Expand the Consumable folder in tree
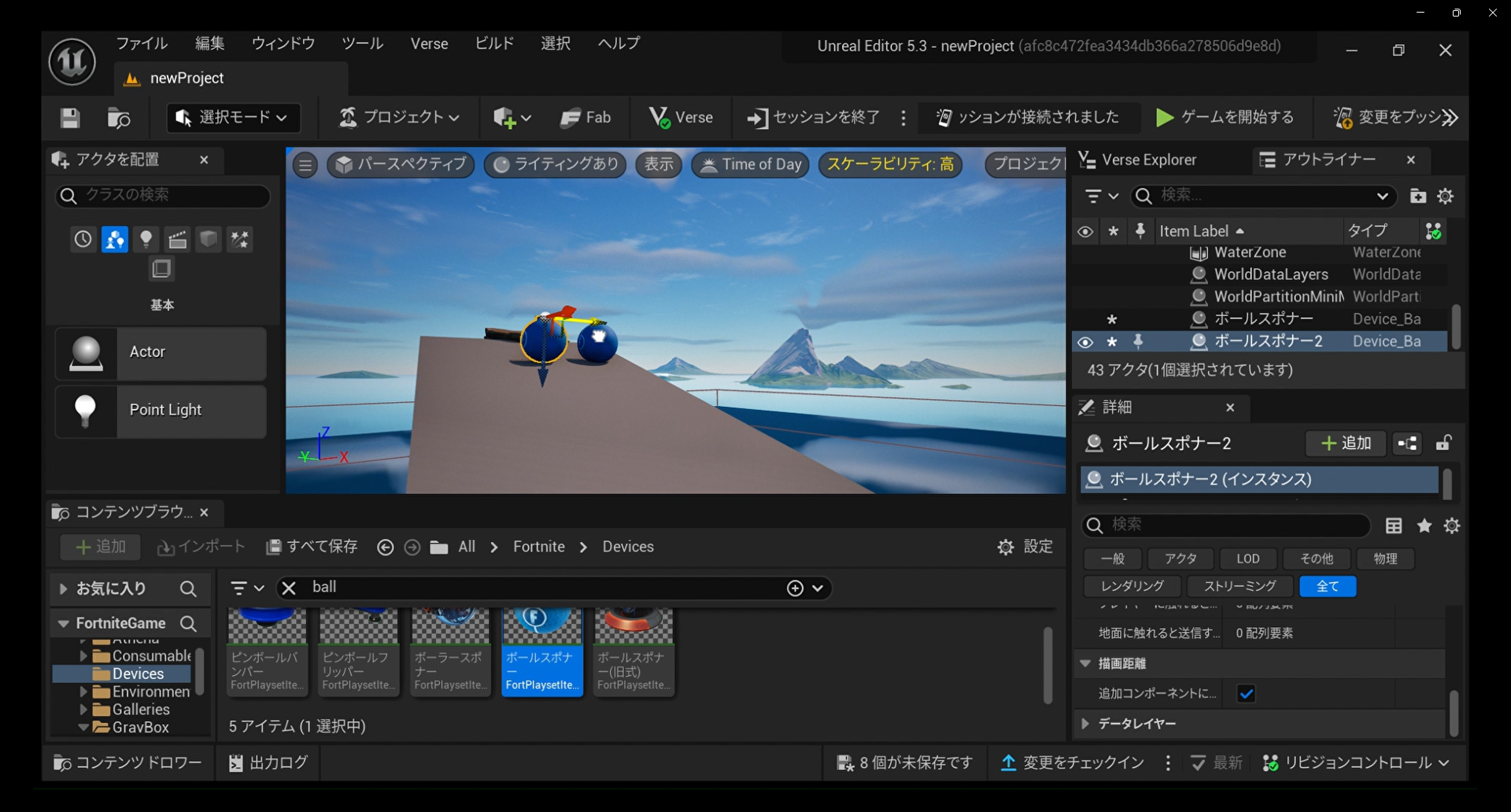 (83, 655)
